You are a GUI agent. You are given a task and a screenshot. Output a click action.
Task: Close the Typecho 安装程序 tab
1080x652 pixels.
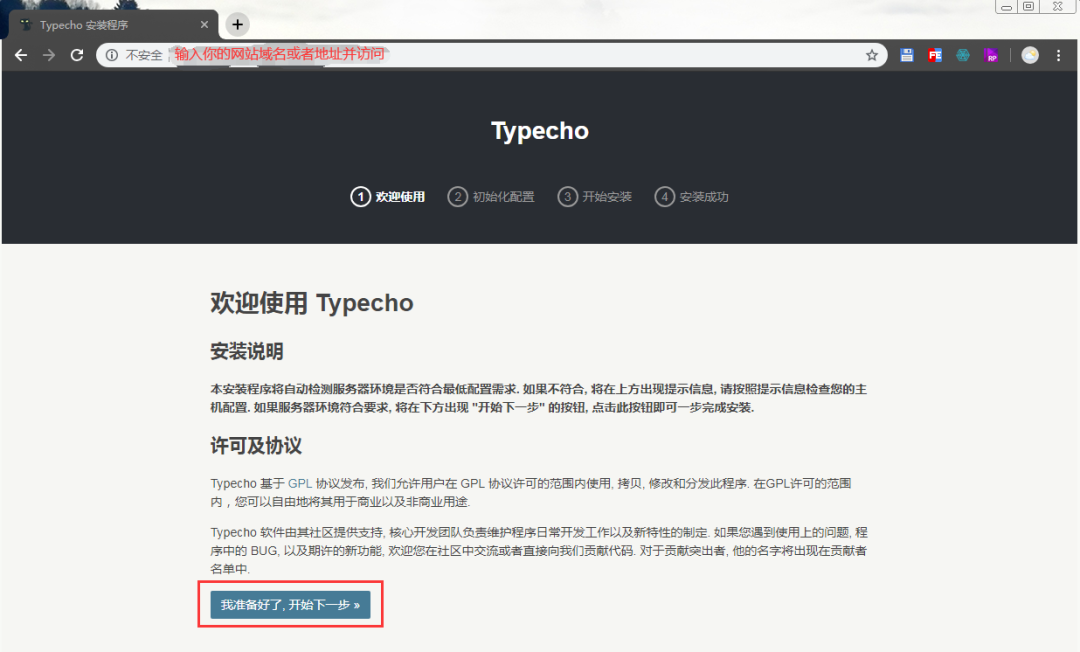click(205, 25)
